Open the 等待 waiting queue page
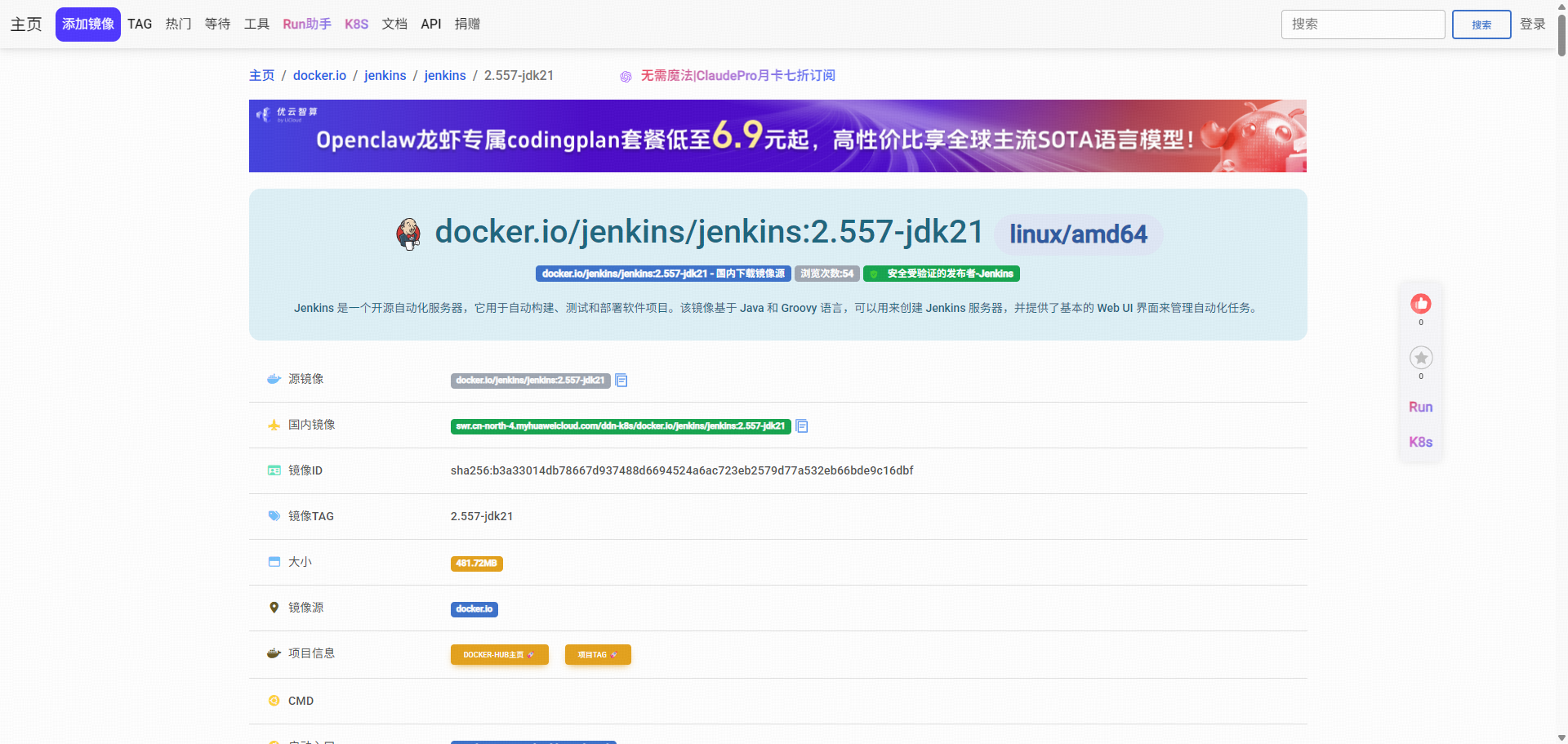 [218, 25]
